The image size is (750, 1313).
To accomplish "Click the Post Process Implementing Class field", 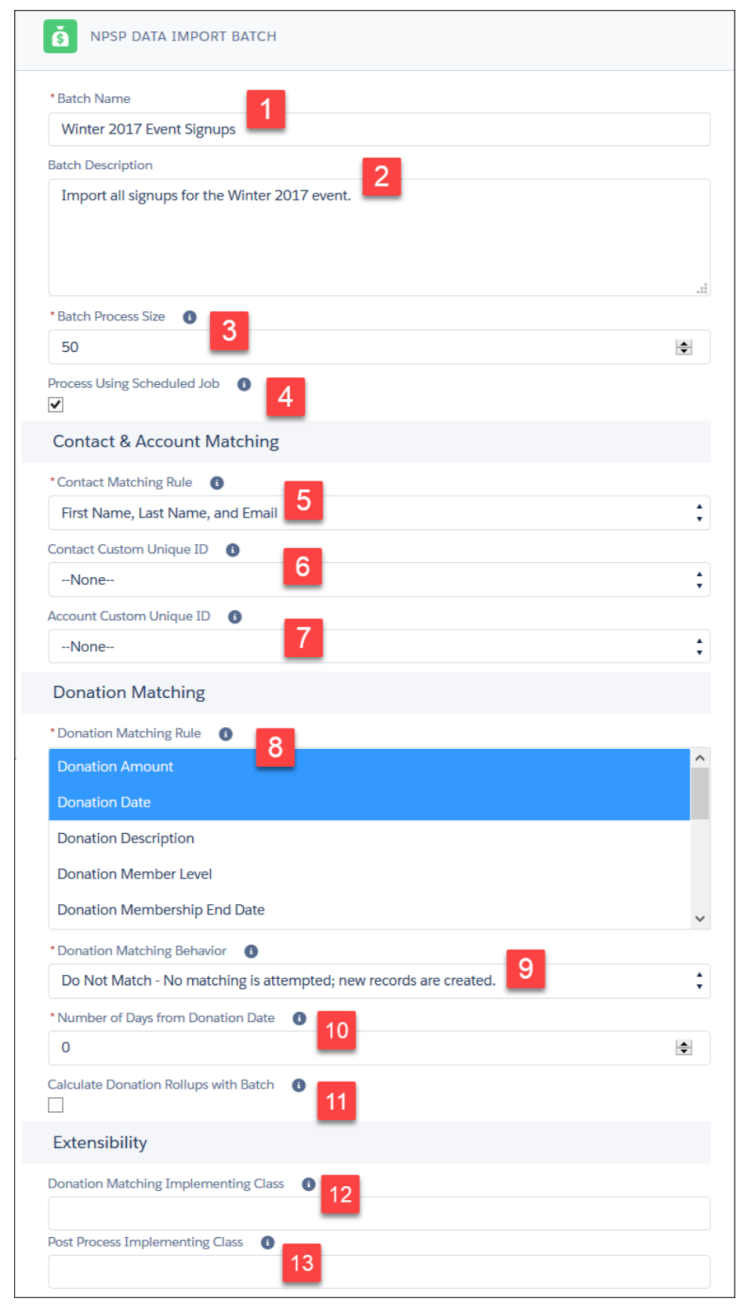I will pos(379,1272).
